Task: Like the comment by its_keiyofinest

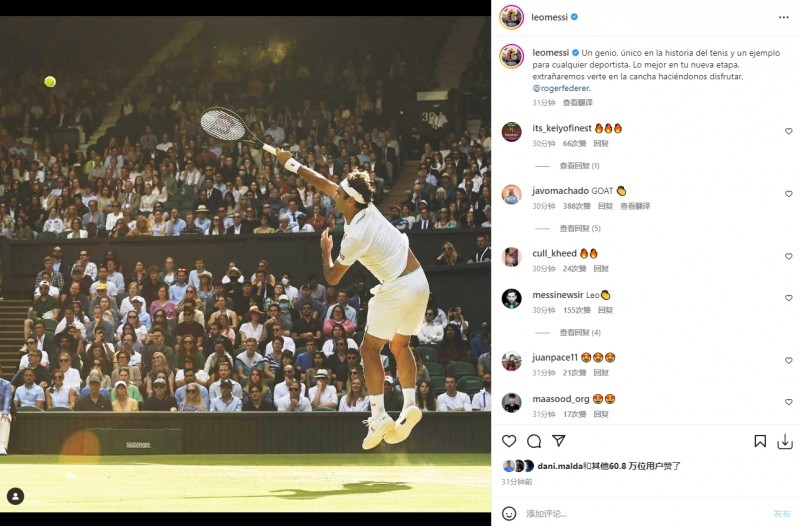Action: [x=788, y=131]
